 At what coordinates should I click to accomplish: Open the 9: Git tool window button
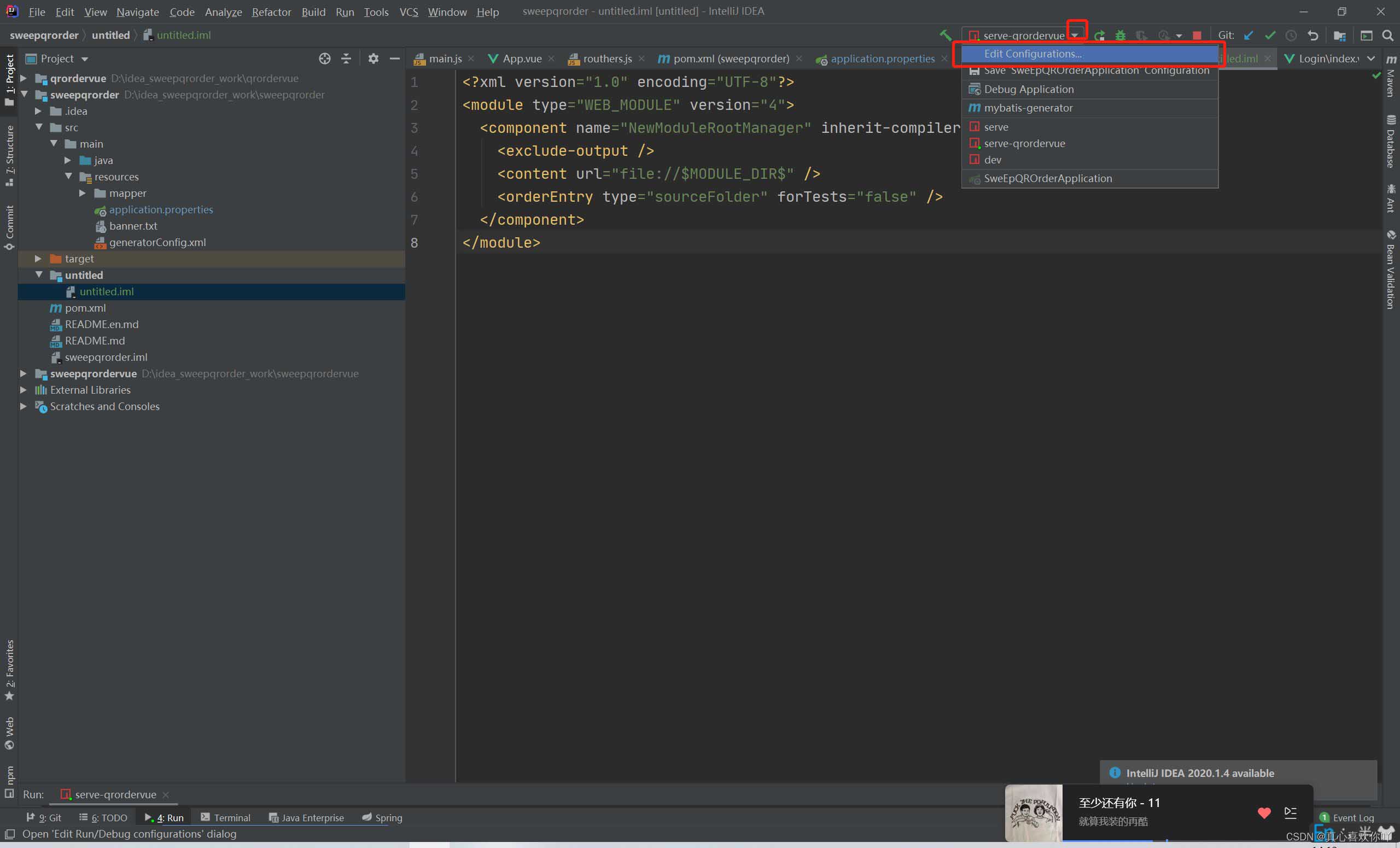tap(44, 818)
